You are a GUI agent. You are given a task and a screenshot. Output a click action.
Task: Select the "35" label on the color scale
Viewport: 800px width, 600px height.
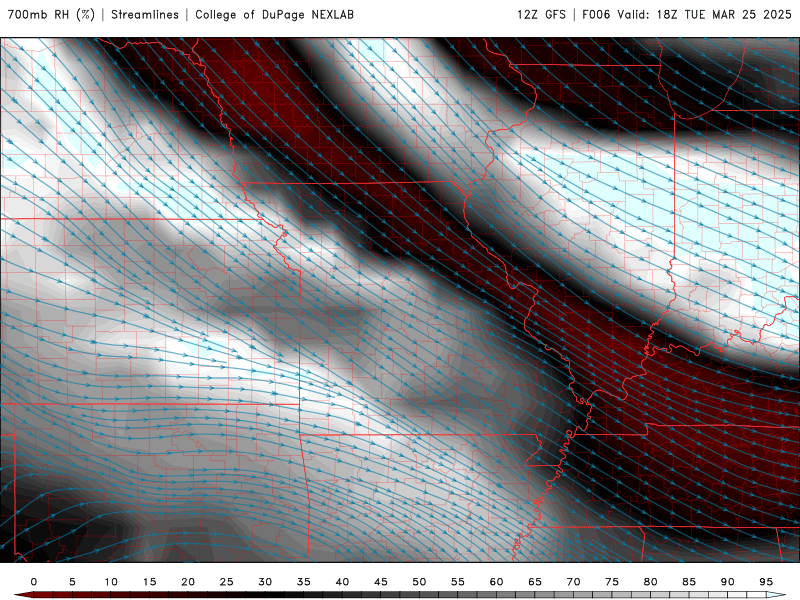304,582
